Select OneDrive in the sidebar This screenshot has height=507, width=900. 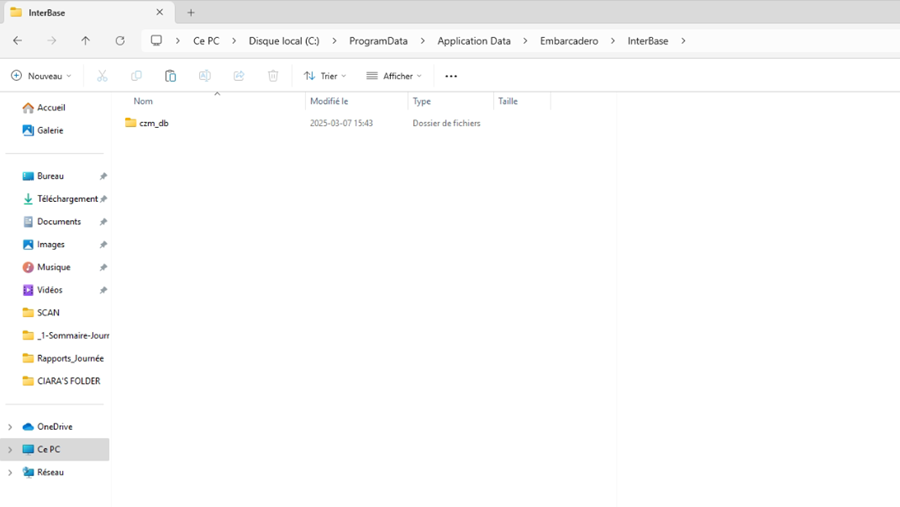point(48,427)
